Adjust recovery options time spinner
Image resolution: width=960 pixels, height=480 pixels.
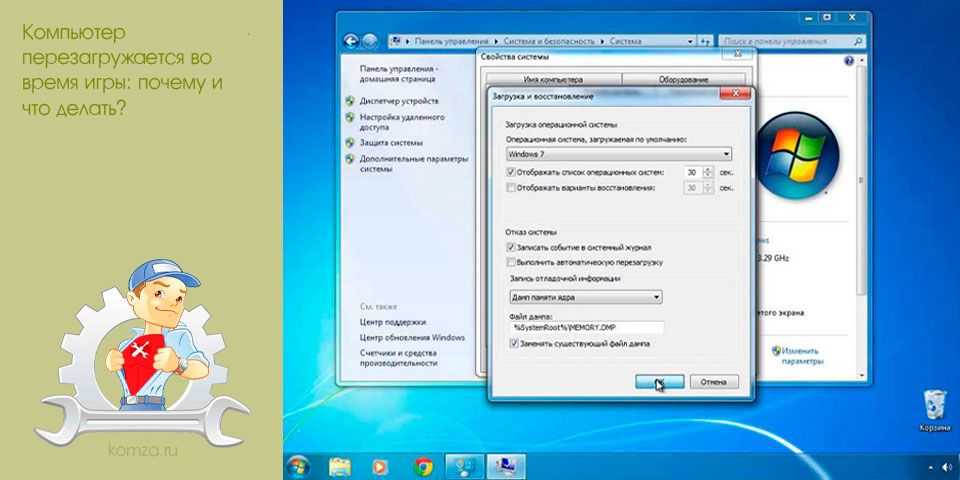coord(708,188)
